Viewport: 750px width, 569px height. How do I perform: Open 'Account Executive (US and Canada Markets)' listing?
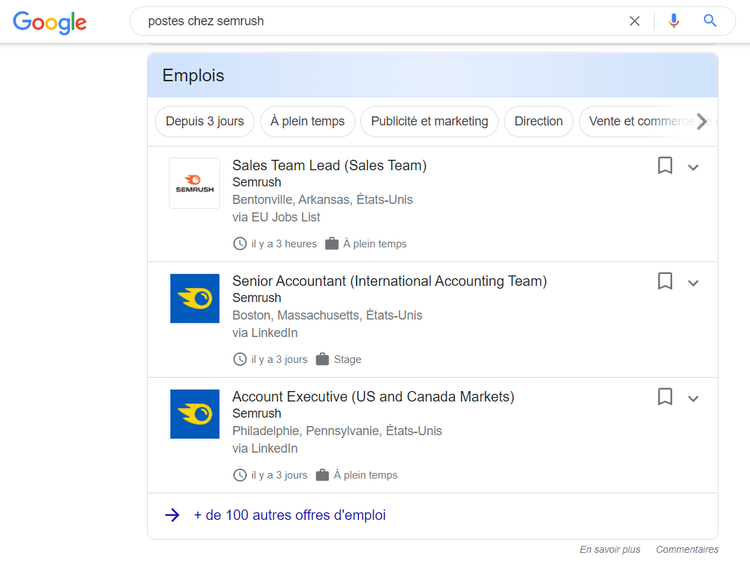click(x=374, y=397)
